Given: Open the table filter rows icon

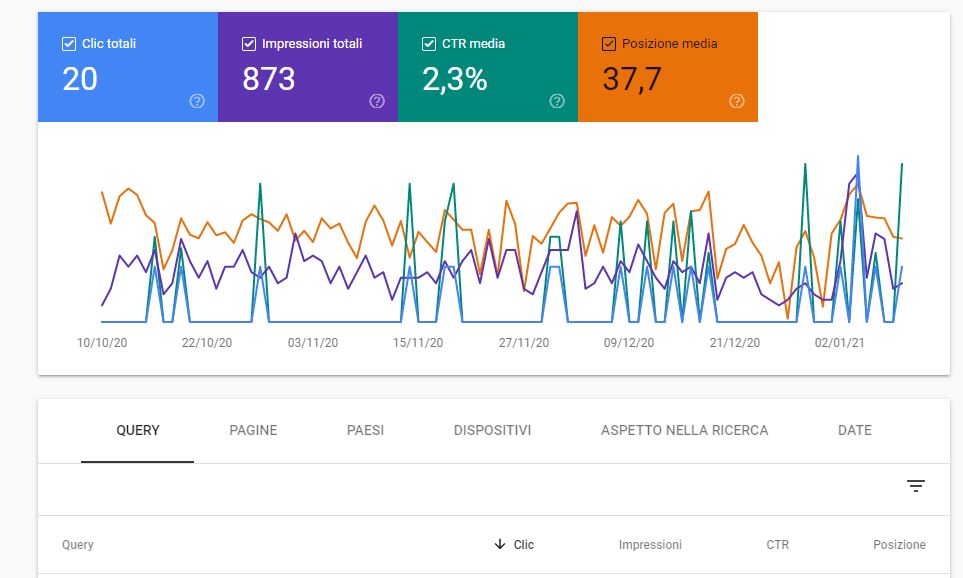Looking at the screenshot, I should pos(916,486).
